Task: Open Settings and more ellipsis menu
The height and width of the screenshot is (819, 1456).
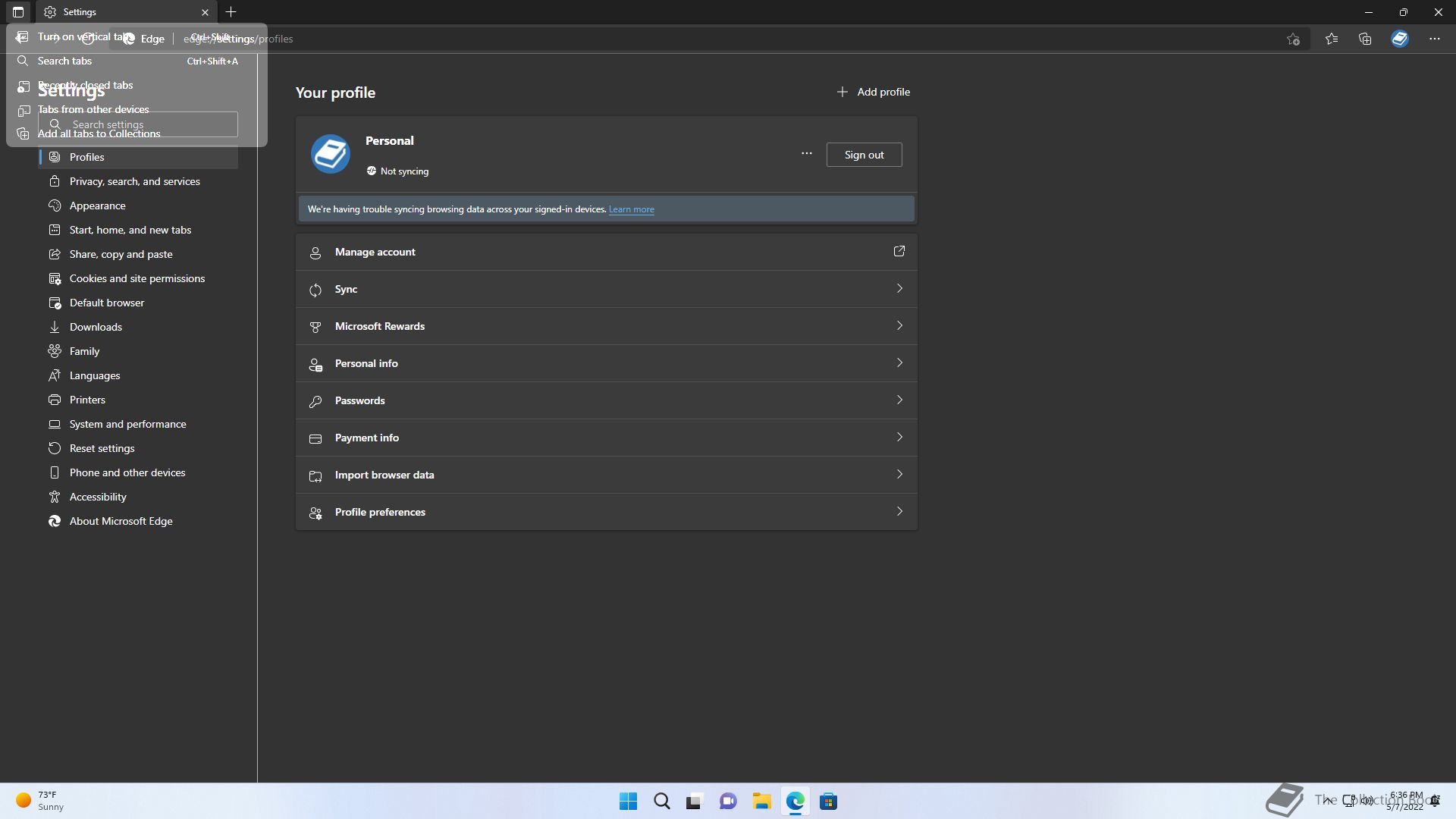Action: pyautogui.click(x=1435, y=39)
